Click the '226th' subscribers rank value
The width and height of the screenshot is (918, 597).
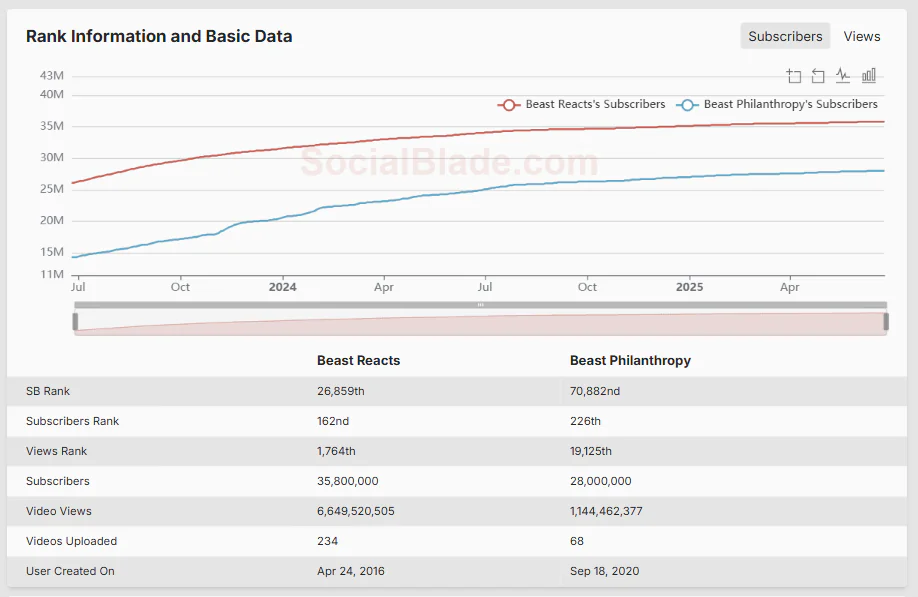[x=585, y=421]
